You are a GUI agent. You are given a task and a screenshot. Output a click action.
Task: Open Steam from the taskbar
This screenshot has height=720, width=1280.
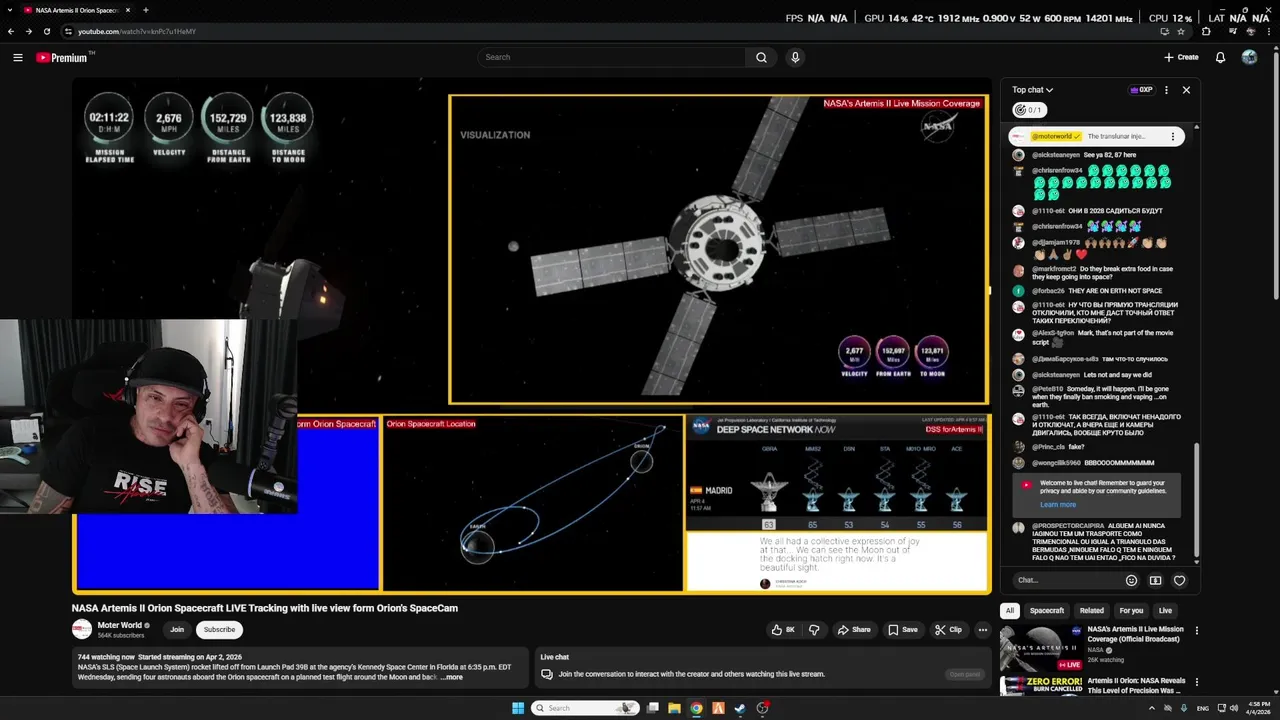pos(740,708)
